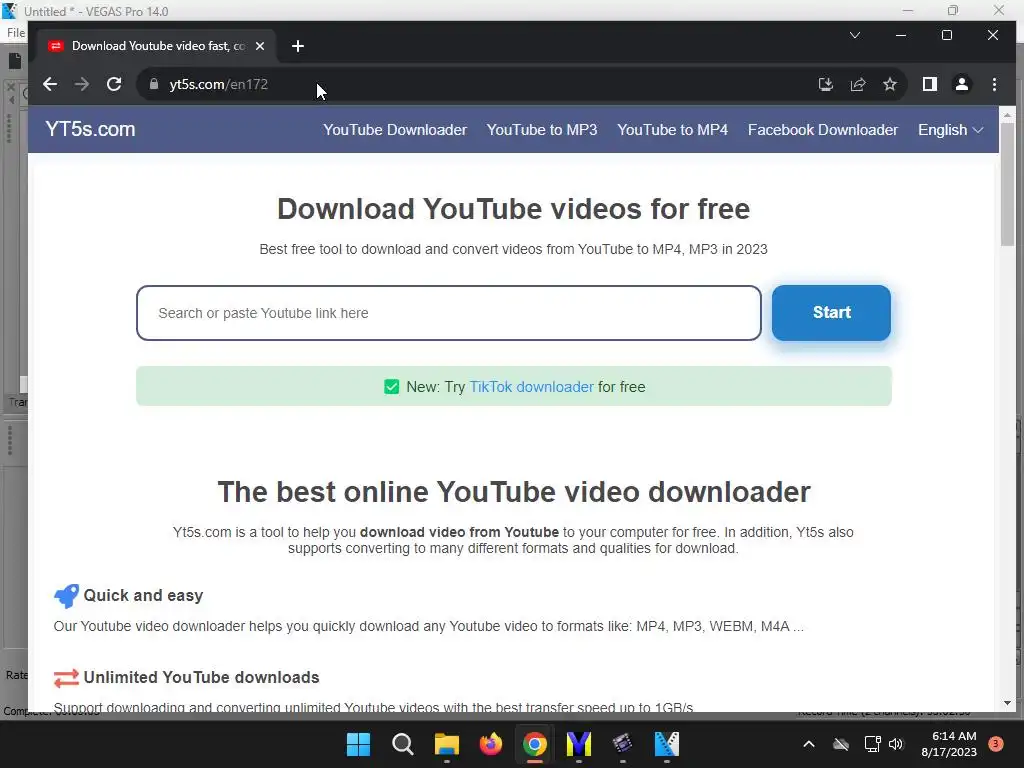The image size is (1024, 768).
Task: Open YouTube Downloader nav link
Action: tap(394, 130)
